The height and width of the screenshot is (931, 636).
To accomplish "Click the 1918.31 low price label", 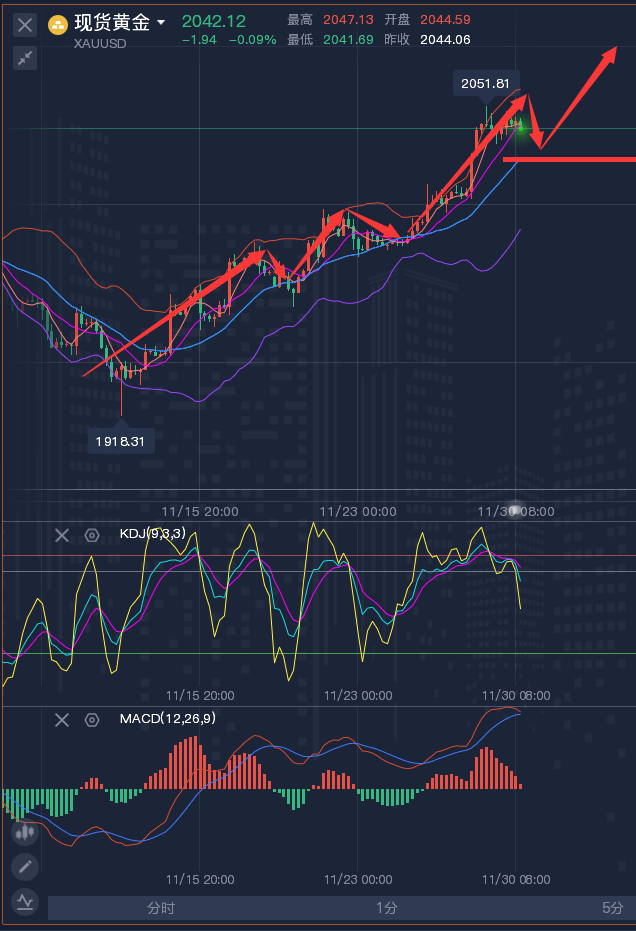I will point(120,440).
